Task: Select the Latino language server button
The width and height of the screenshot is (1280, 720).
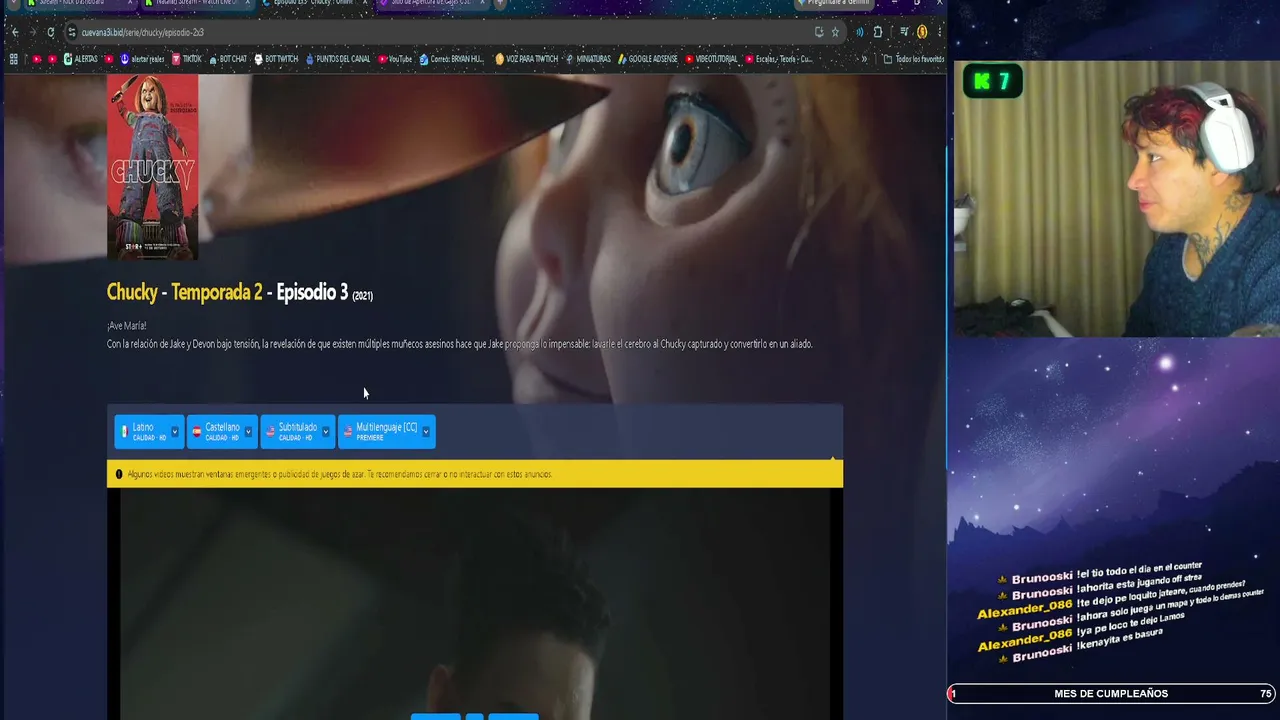Action: (x=149, y=432)
